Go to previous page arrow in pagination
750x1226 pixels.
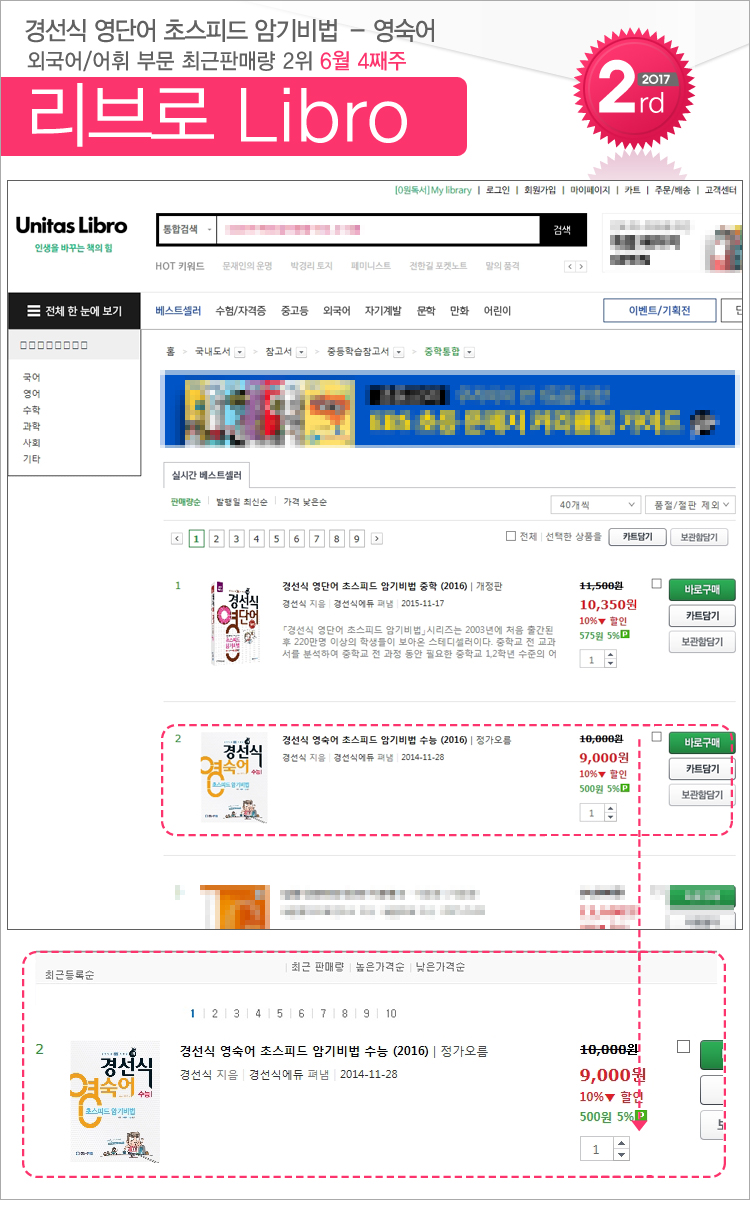coord(177,538)
